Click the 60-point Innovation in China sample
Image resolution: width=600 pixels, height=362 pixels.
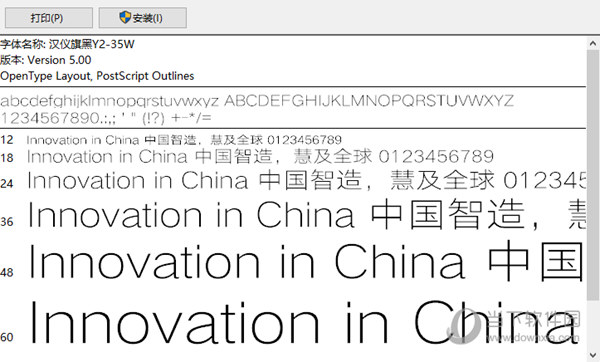(x=305, y=322)
